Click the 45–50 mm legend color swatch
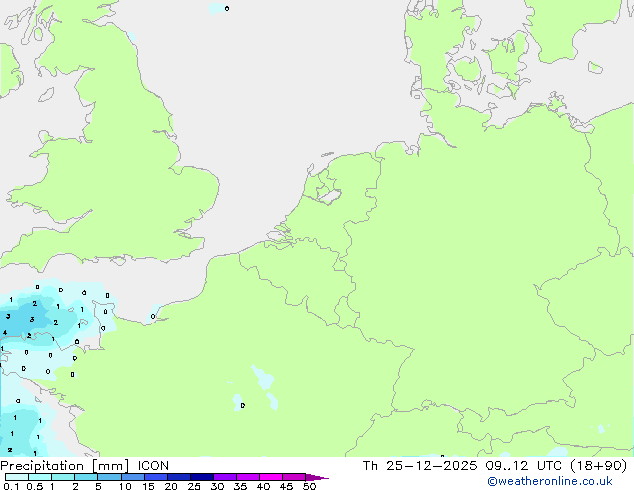The height and width of the screenshot is (490, 634). [x=294, y=477]
